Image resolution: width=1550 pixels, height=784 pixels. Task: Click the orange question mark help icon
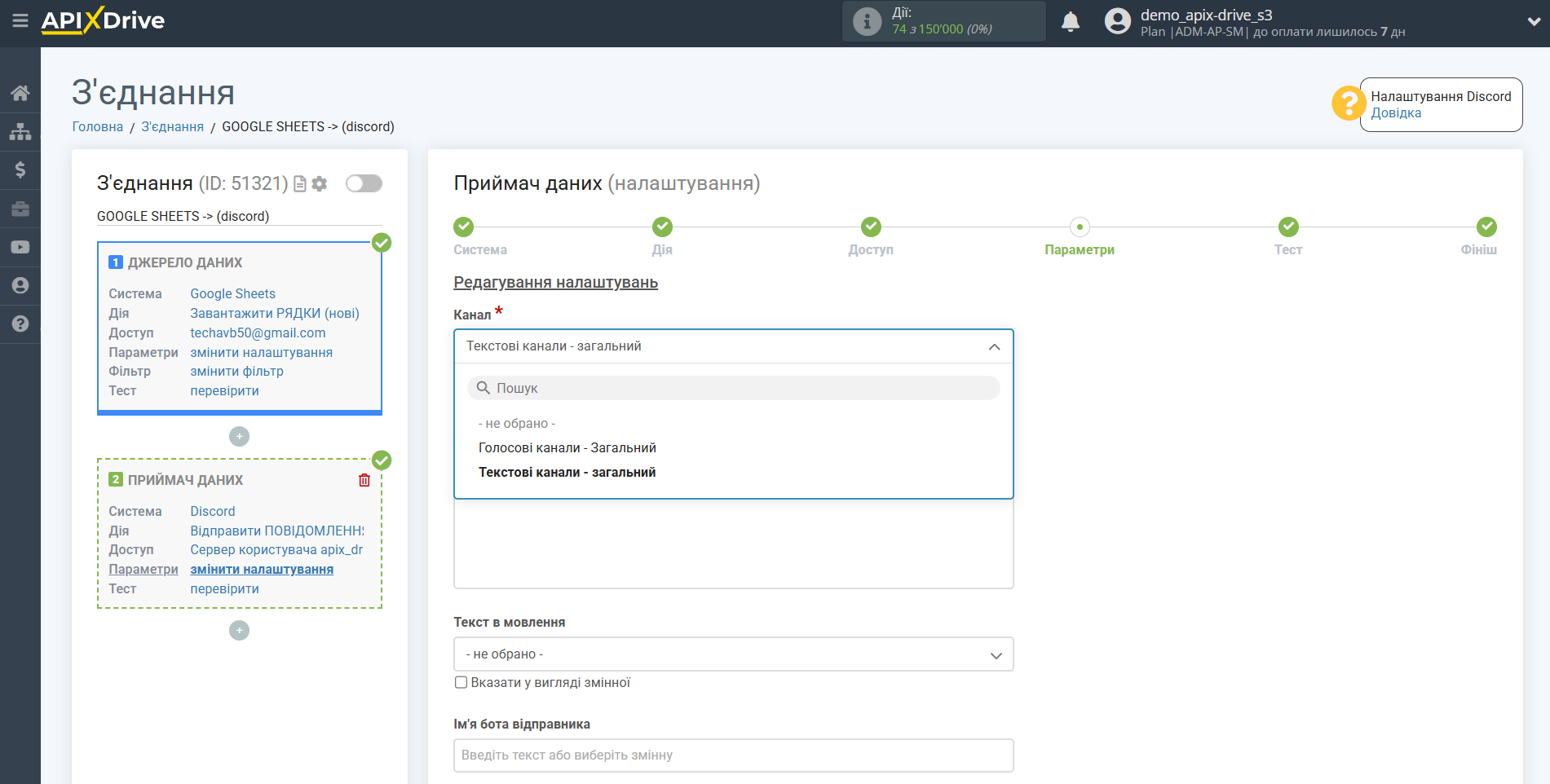(x=1349, y=104)
